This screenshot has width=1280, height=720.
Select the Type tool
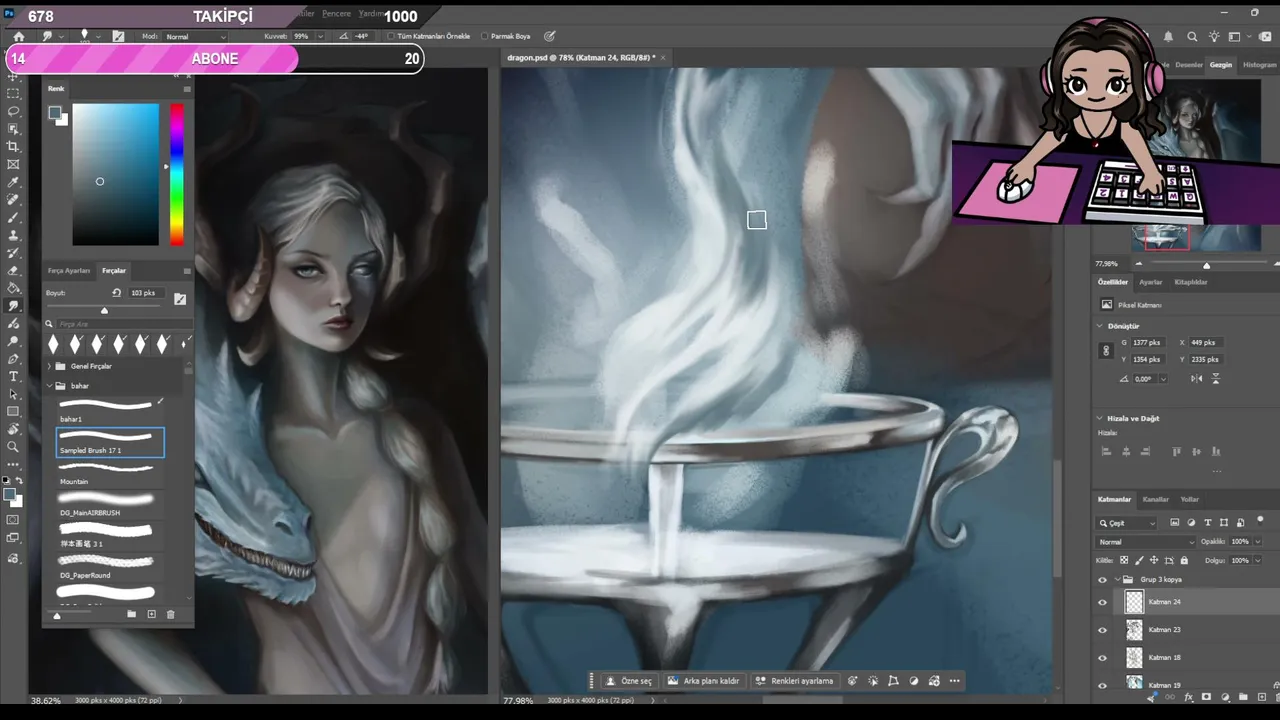[x=14, y=376]
